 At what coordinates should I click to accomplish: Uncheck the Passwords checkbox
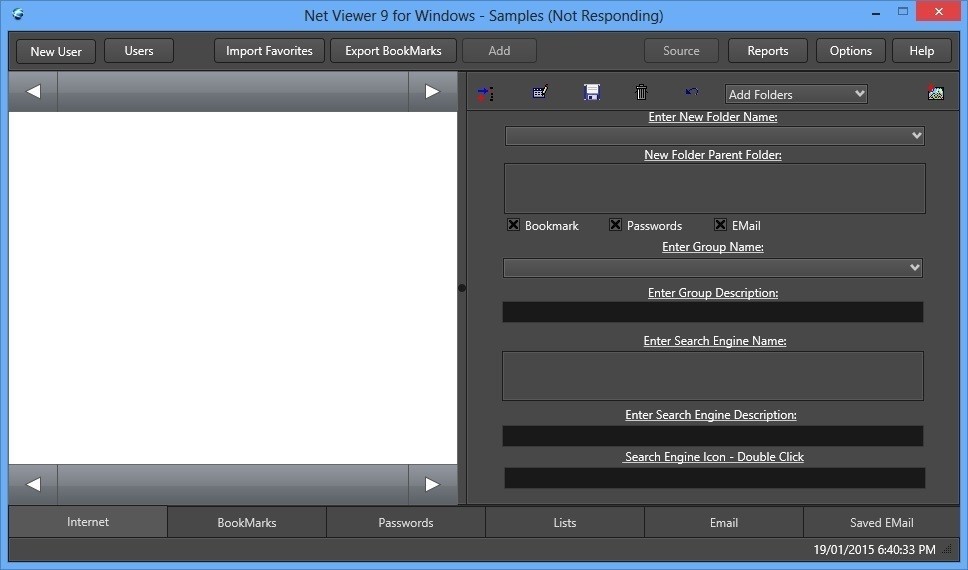click(615, 225)
